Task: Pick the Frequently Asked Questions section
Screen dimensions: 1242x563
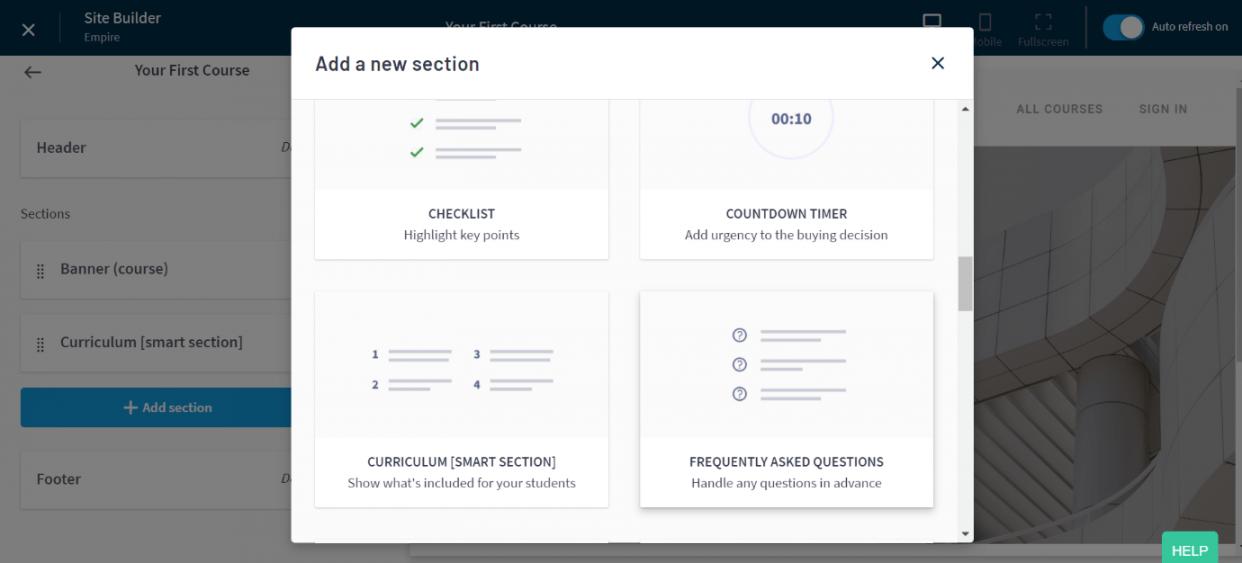Action: coord(786,398)
